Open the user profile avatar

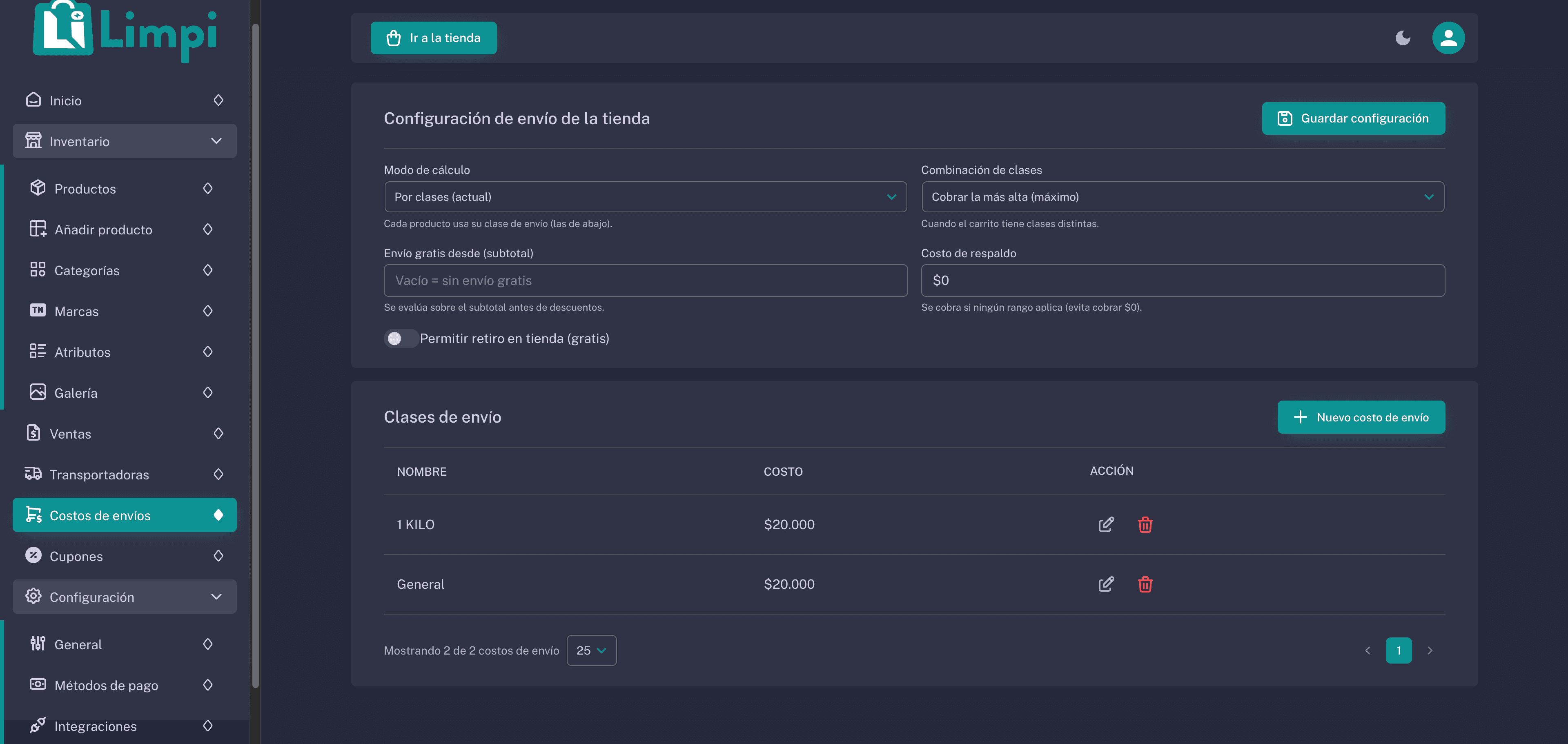click(1448, 38)
